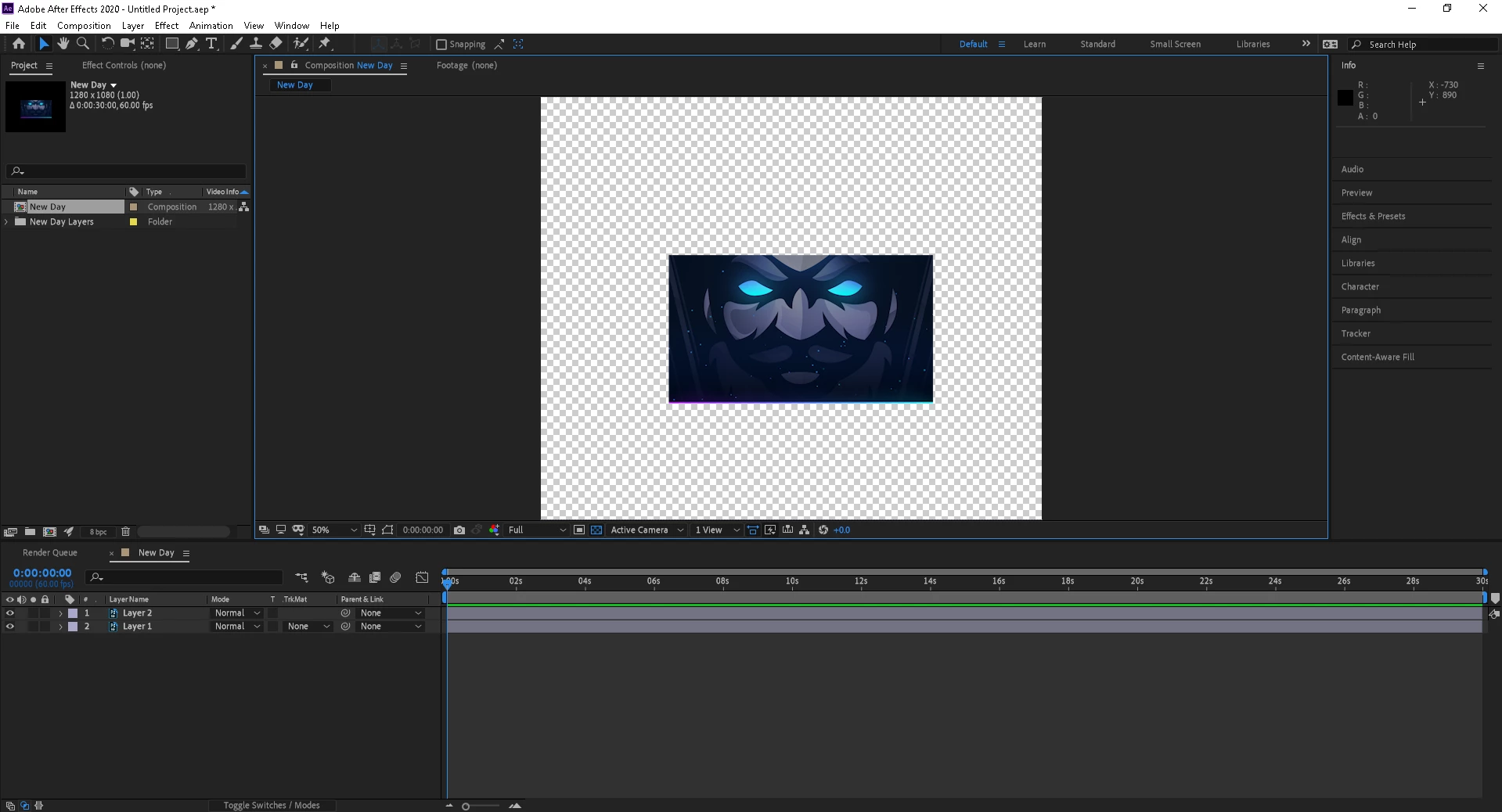Screen dimensions: 1502x812
Task: Open Layer 2 blending mode dropdown
Action: [237, 613]
